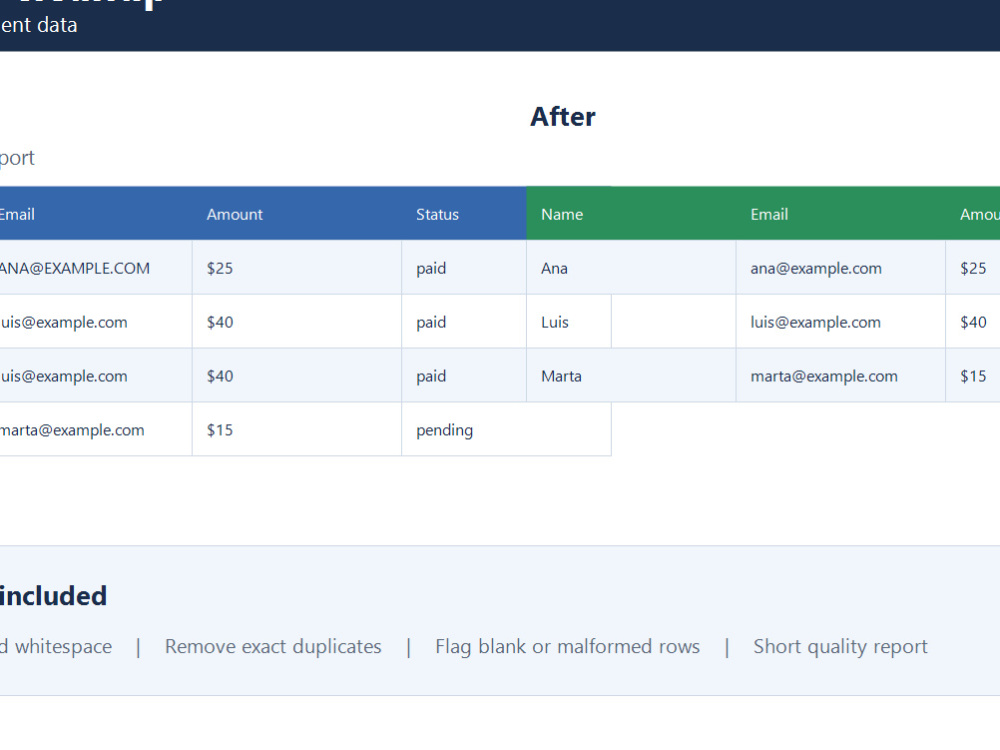The width and height of the screenshot is (1000, 750).
Task: Click luis@example.com in the green table
Action: 841,322
